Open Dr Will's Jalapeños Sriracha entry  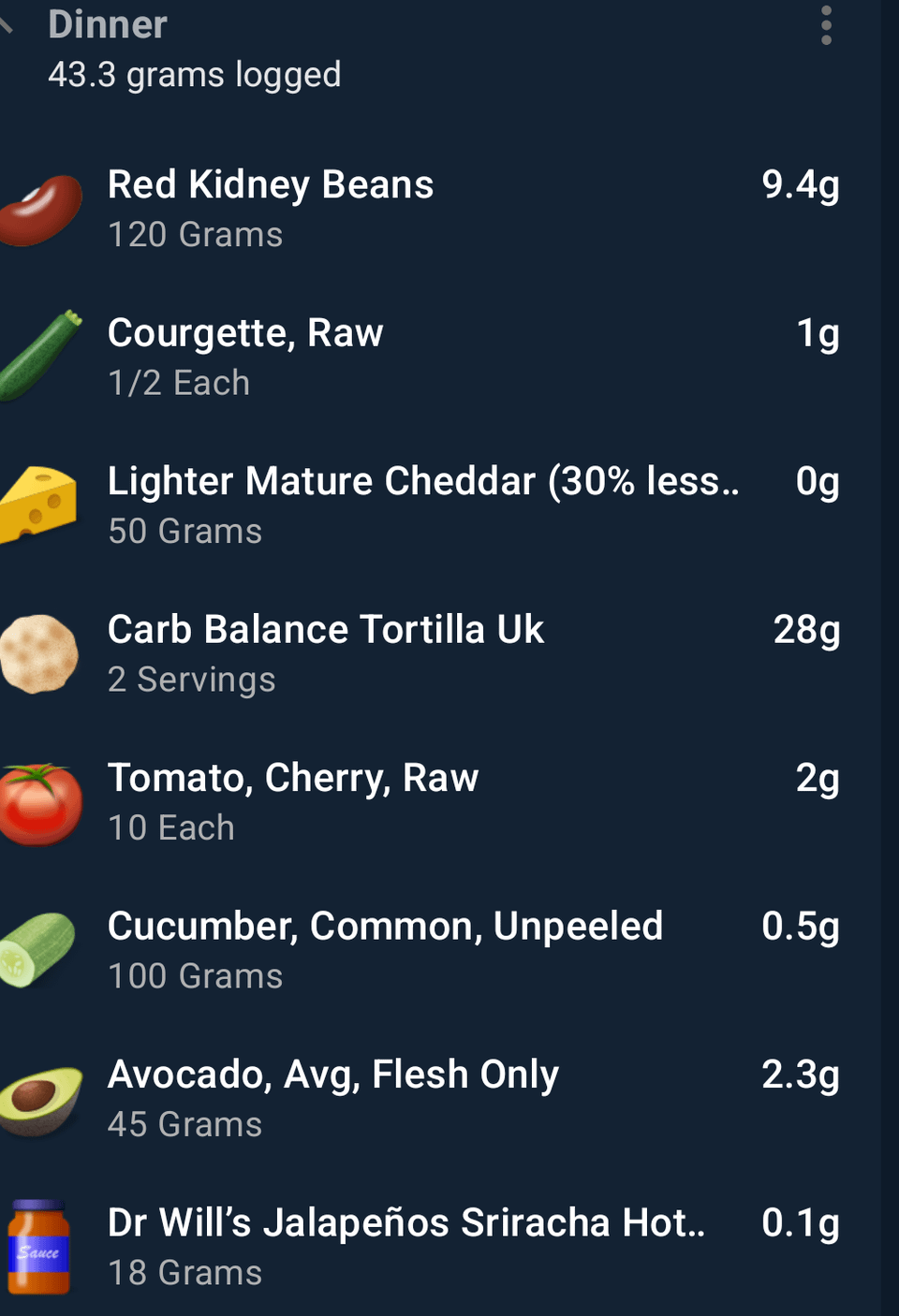(x=405, y=1223)
